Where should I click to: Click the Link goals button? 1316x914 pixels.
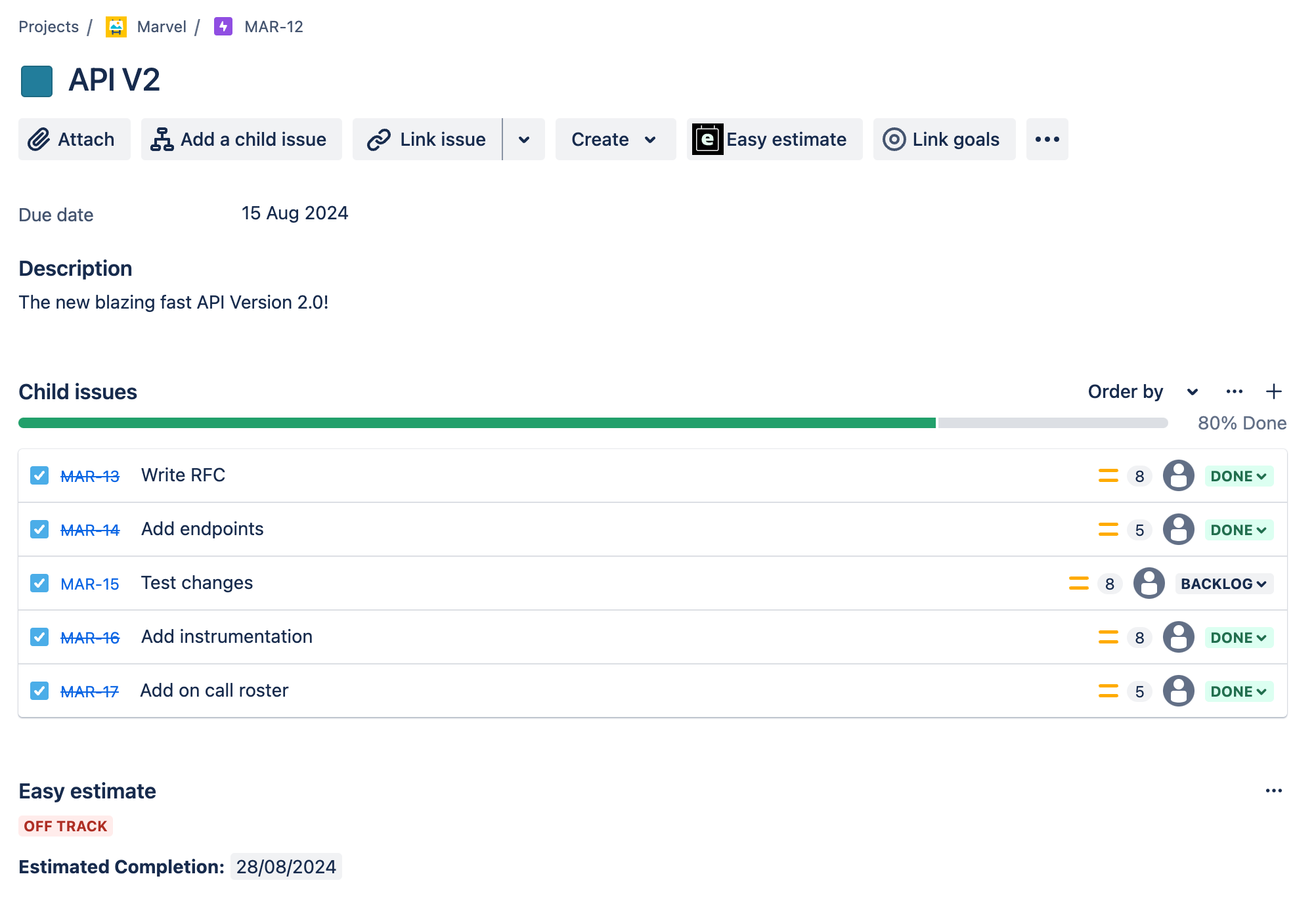(x=944, y=139)
